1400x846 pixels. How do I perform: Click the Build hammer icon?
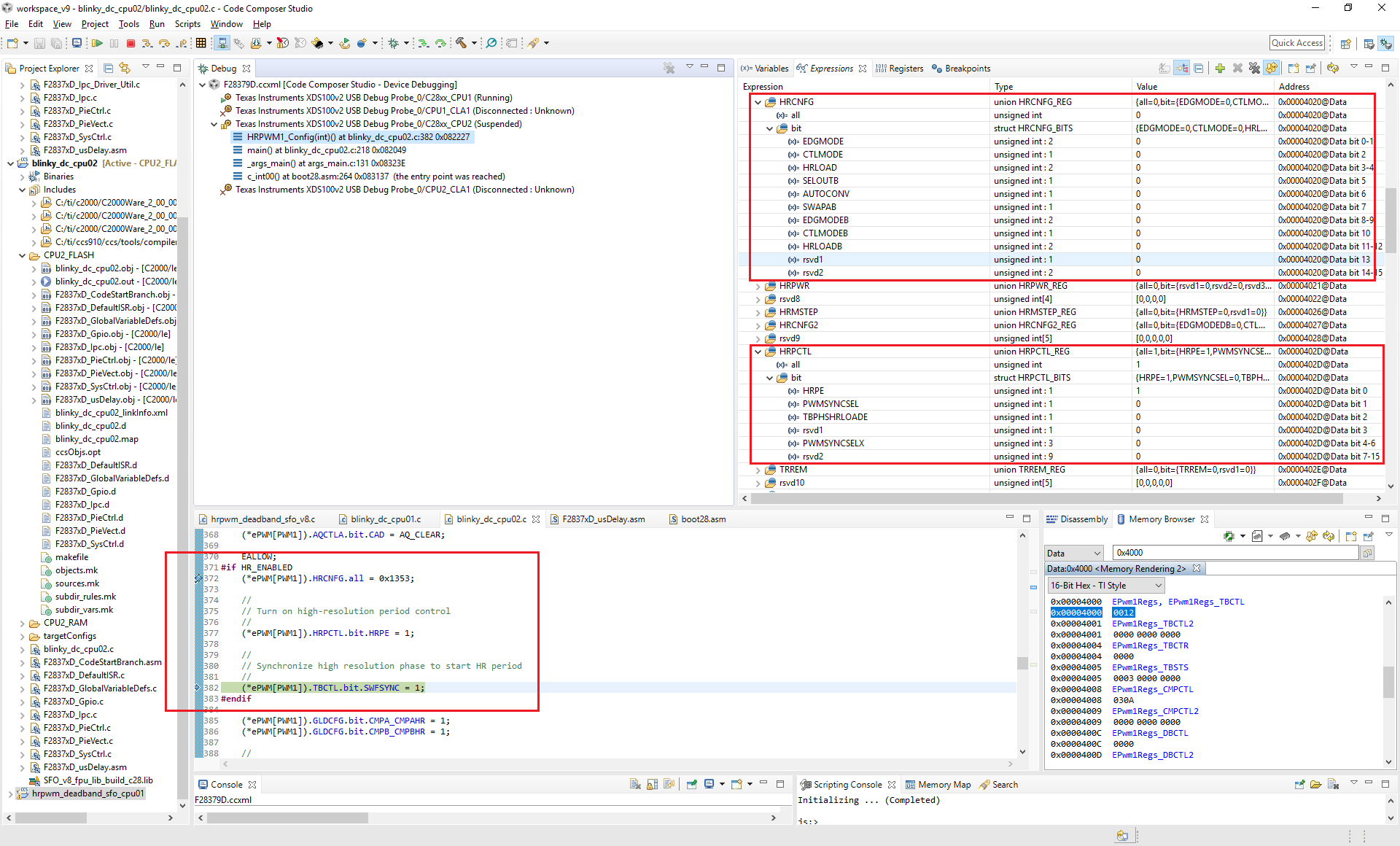click(461, 44)
